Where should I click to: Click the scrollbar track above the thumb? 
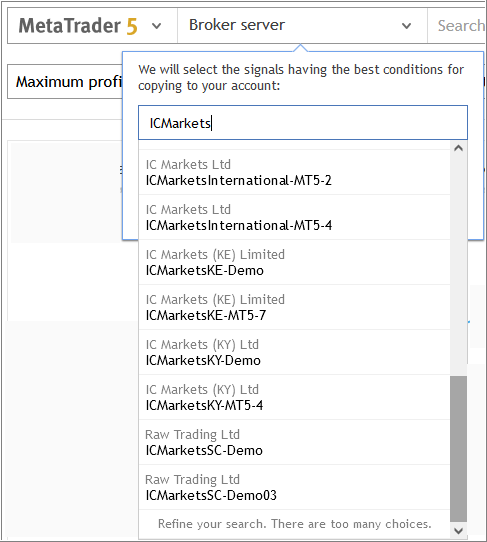(459, 266)
